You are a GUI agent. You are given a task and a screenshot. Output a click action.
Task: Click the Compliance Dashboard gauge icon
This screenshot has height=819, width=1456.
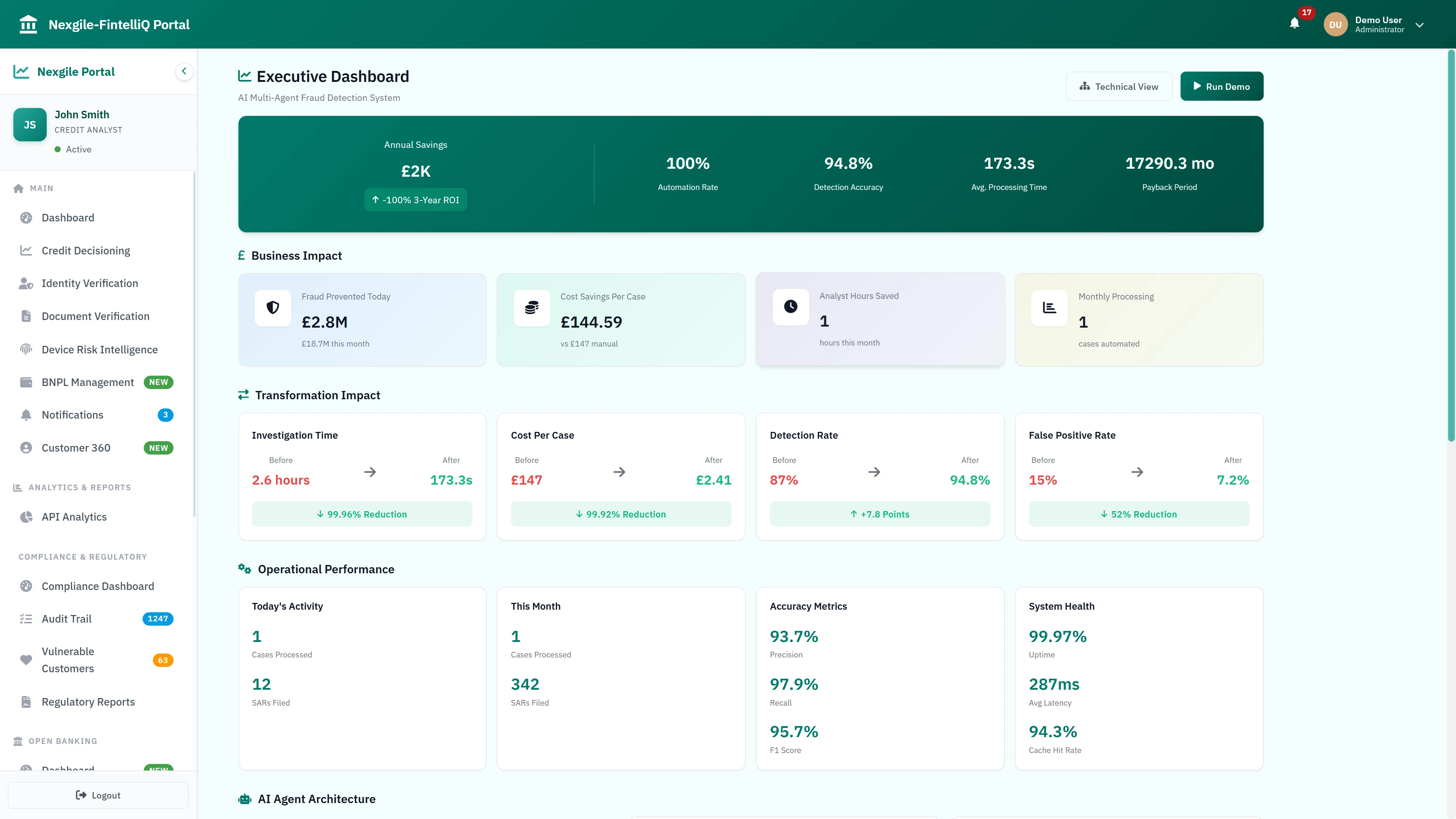[26, 586]
